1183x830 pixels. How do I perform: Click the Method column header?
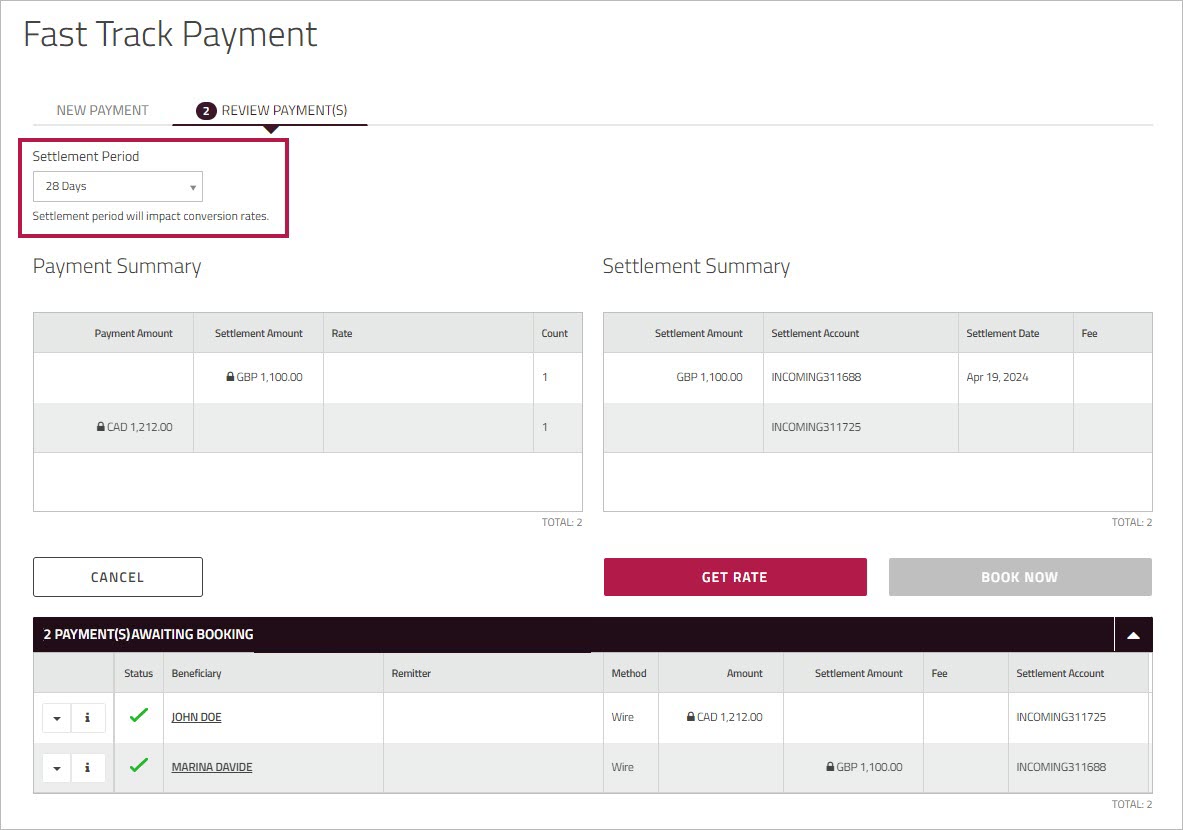point(629,673)
